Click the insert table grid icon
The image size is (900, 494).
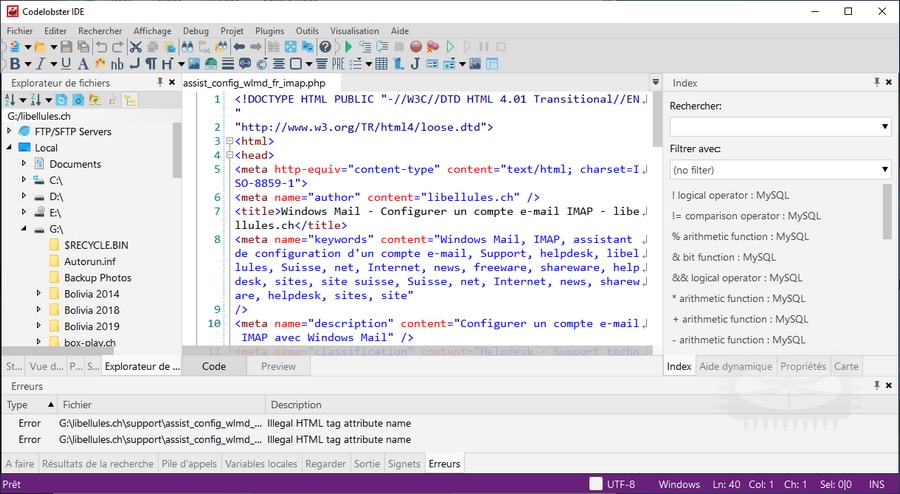(x=381, y=64)
